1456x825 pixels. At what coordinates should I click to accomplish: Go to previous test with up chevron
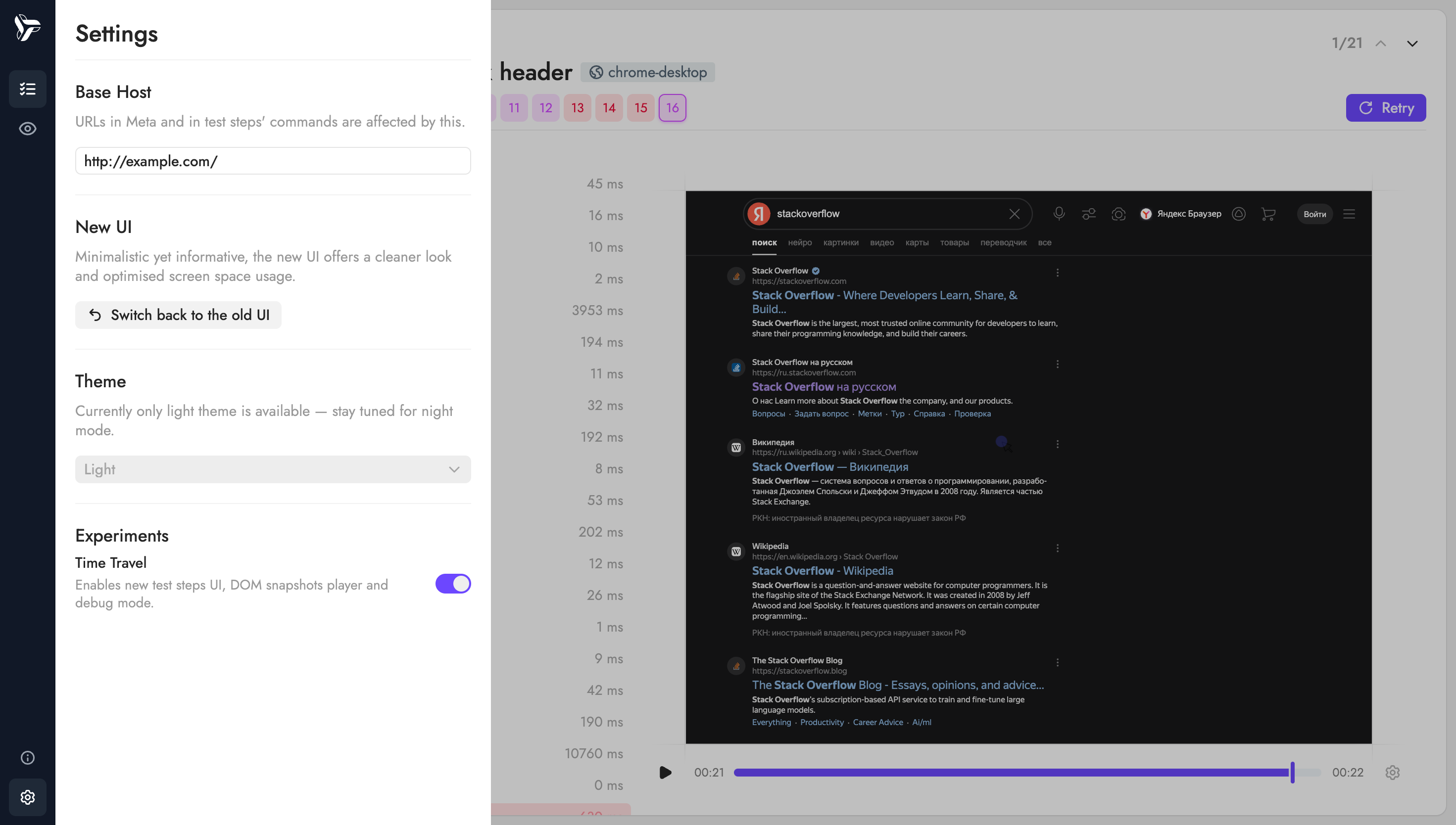[1381, 44]
